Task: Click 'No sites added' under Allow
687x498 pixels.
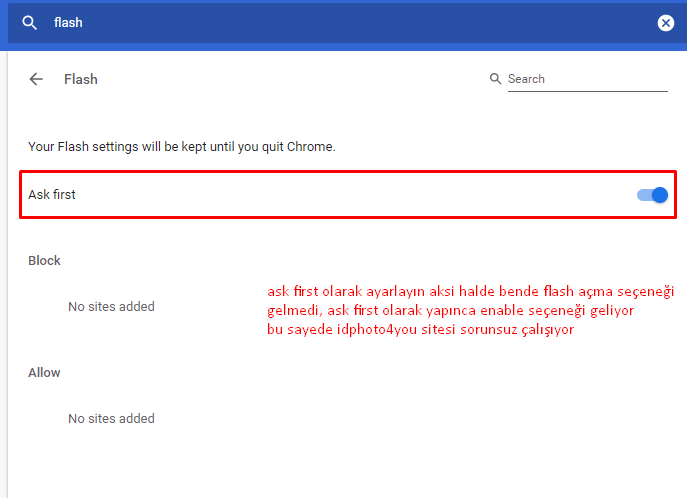Action: [111, 419]
